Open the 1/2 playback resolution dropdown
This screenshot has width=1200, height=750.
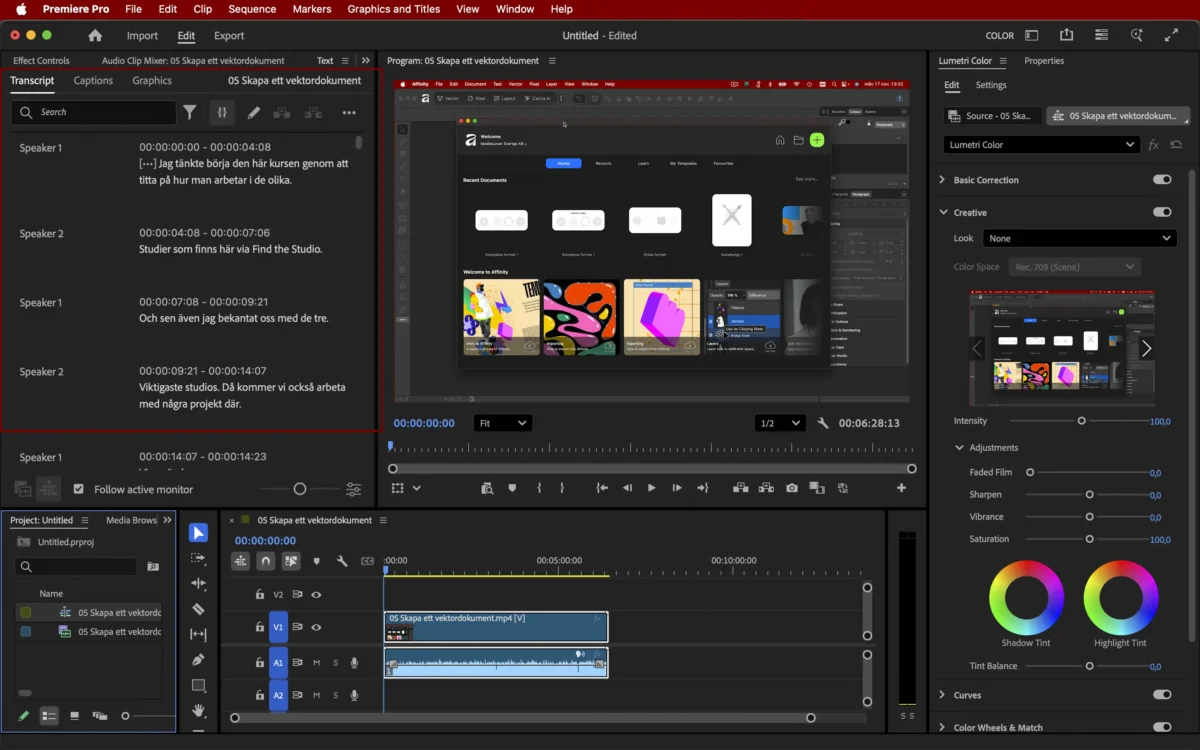click(779, 422)
